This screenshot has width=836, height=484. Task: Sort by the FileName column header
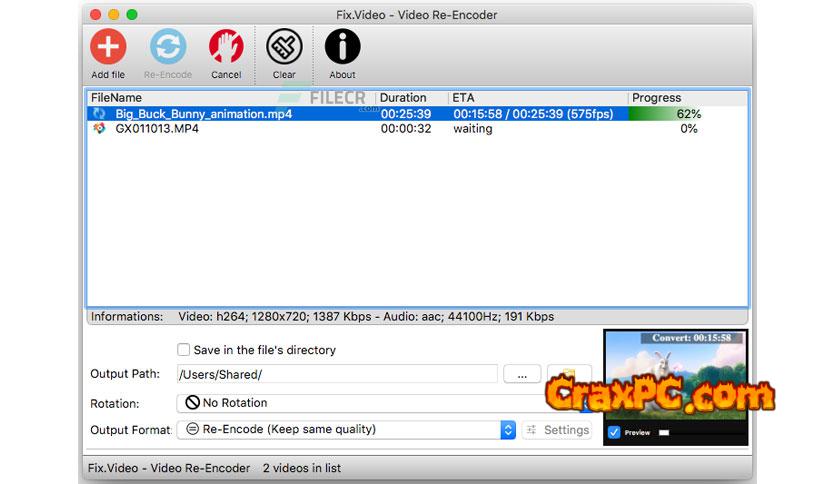[231, 98]
